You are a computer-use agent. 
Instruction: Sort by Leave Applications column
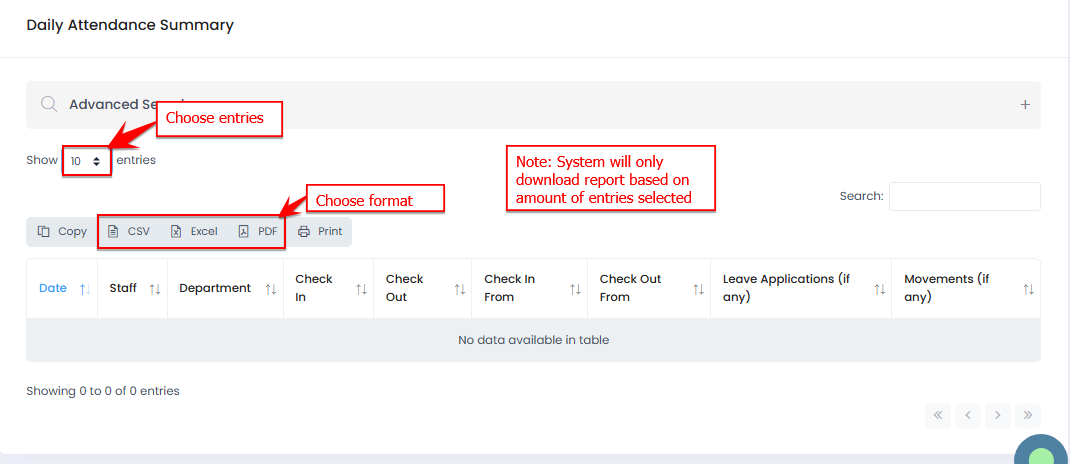click(801, 288)
